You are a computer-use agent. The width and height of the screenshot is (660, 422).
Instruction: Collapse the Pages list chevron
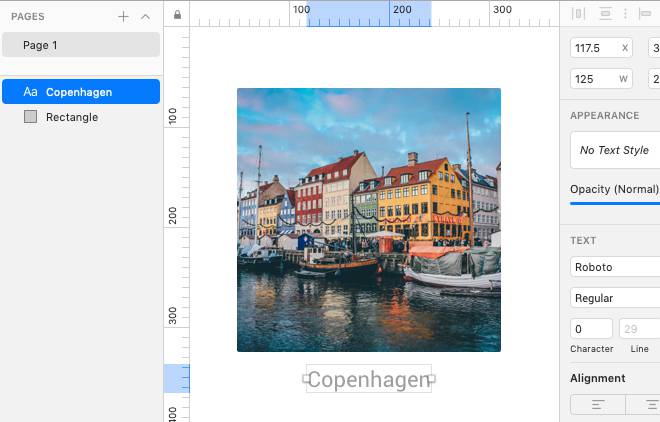(145, 16)
